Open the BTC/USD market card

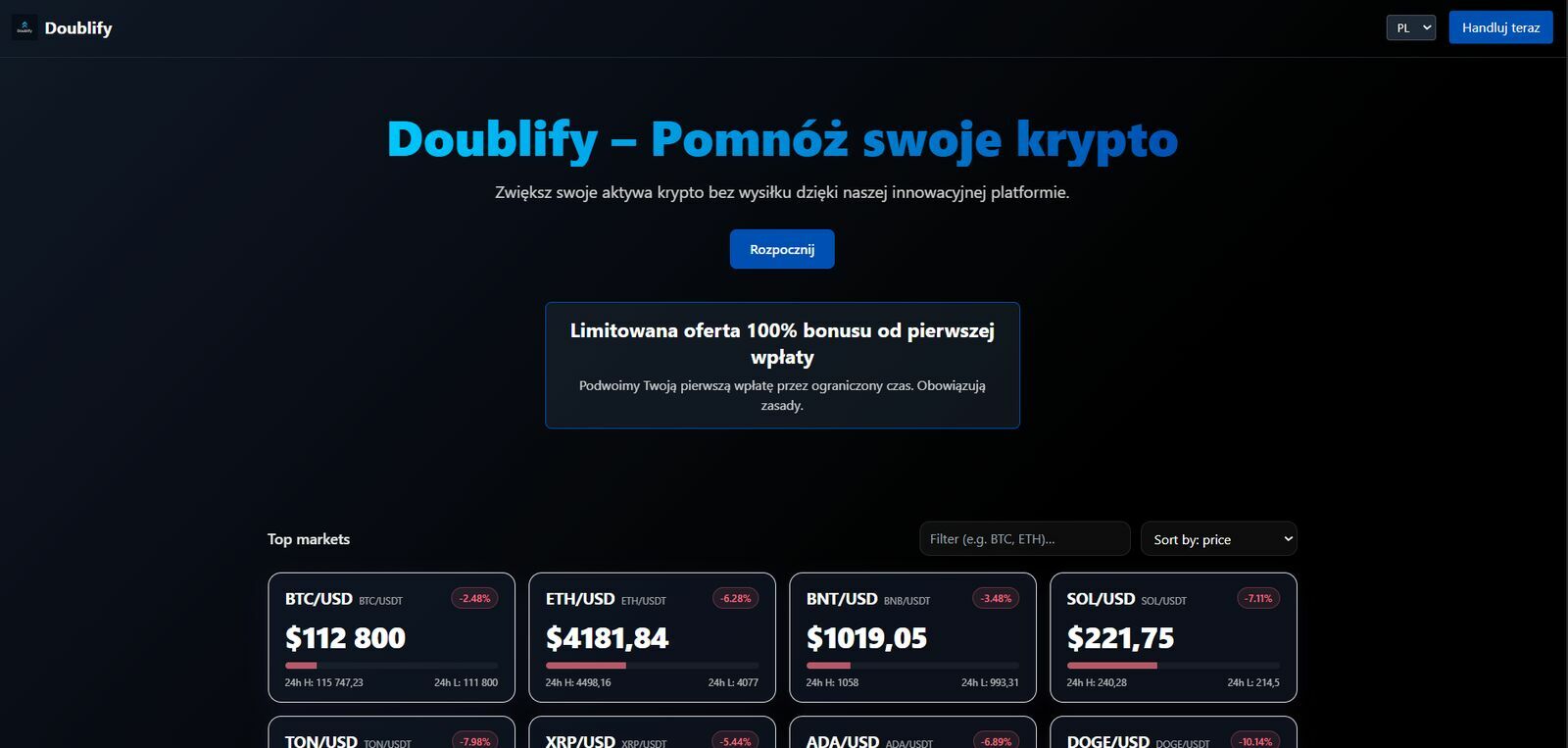pos(391,637)
